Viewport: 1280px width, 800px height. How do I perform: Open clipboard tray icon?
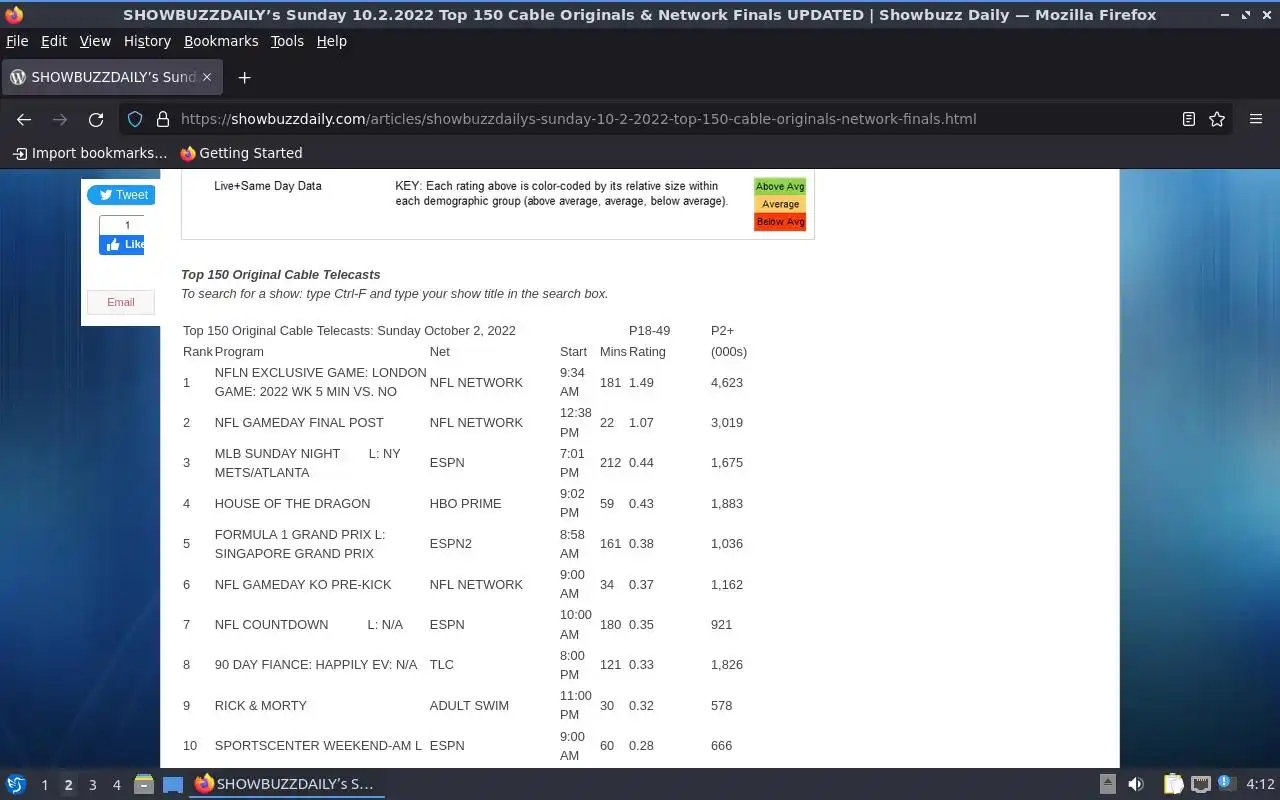(x=1174, y=784)
